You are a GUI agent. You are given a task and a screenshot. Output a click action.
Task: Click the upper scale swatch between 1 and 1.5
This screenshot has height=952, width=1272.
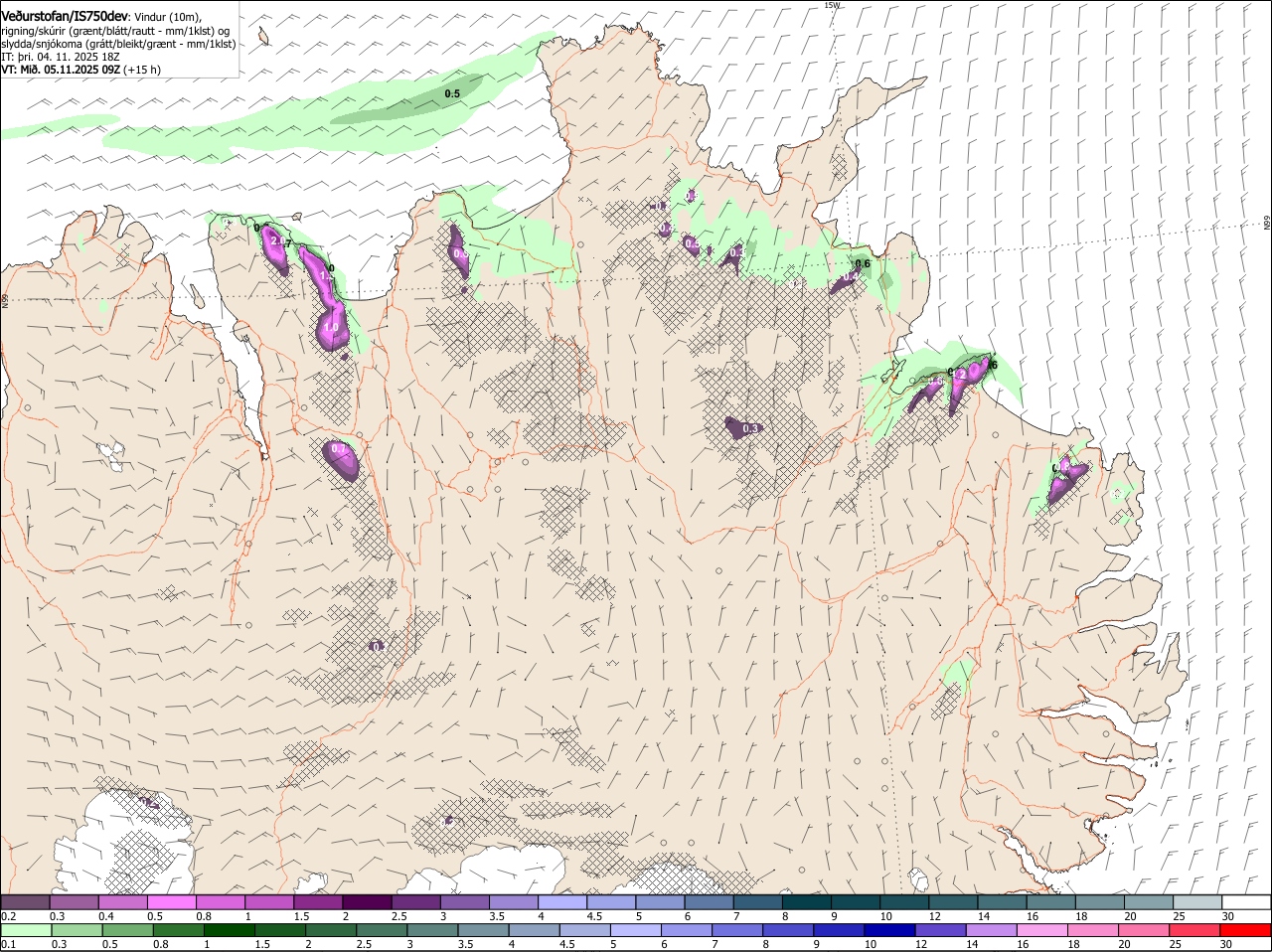tap(270, 902)
